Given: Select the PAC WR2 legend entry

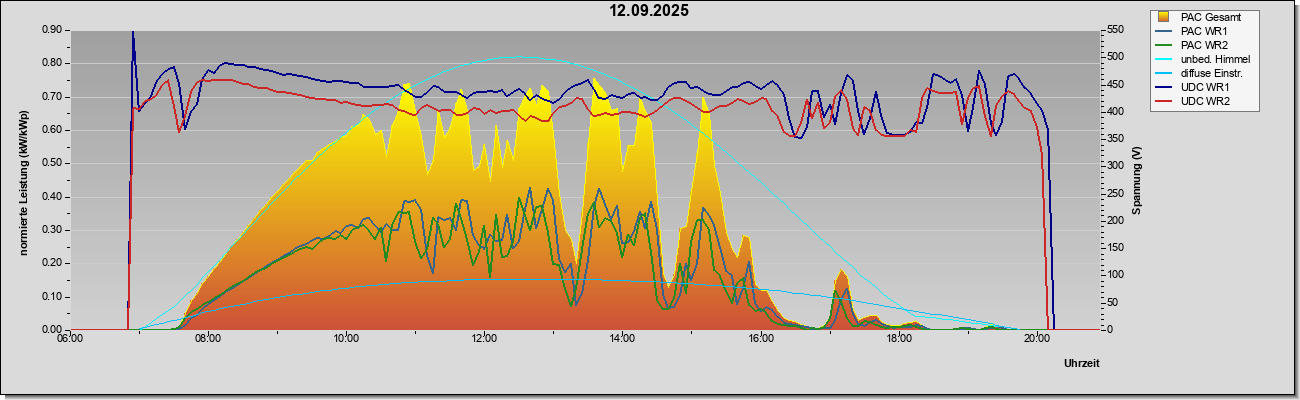Looking at the screenshot, I should point(1202,45).
